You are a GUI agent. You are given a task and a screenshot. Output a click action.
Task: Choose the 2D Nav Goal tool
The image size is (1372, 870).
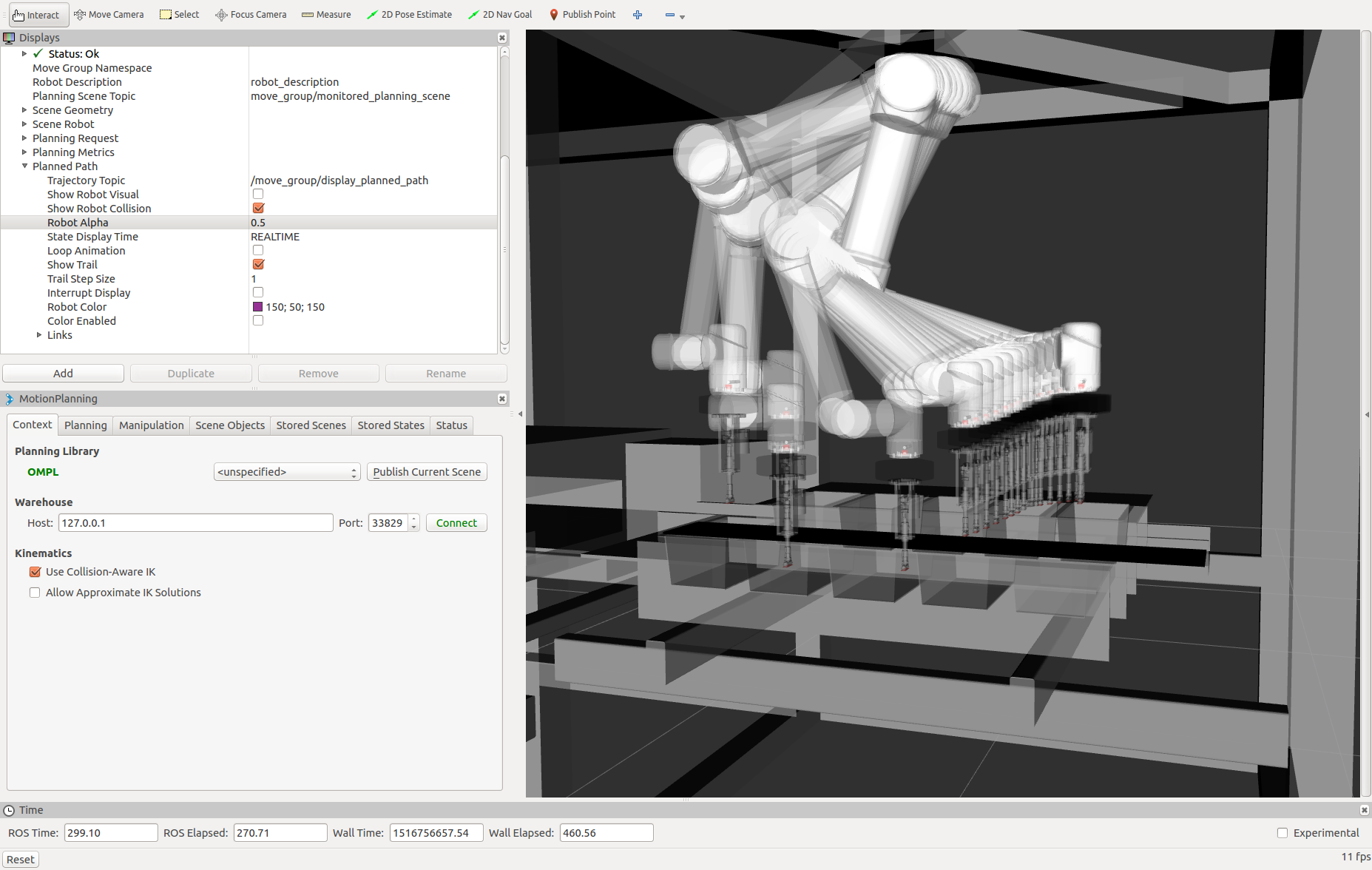pos(500,14)
